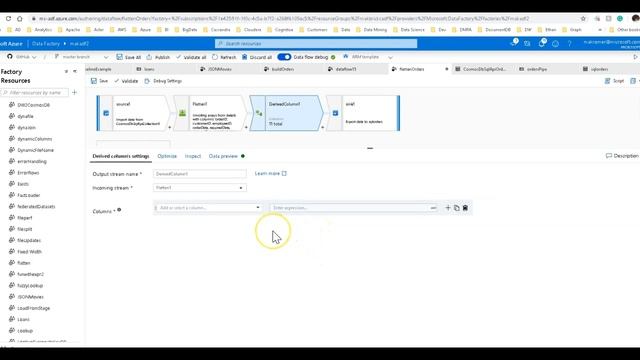Duplicate the column using copy icon
The height and width of the screenshot is (360, 640).
click(x=457, y=208)
